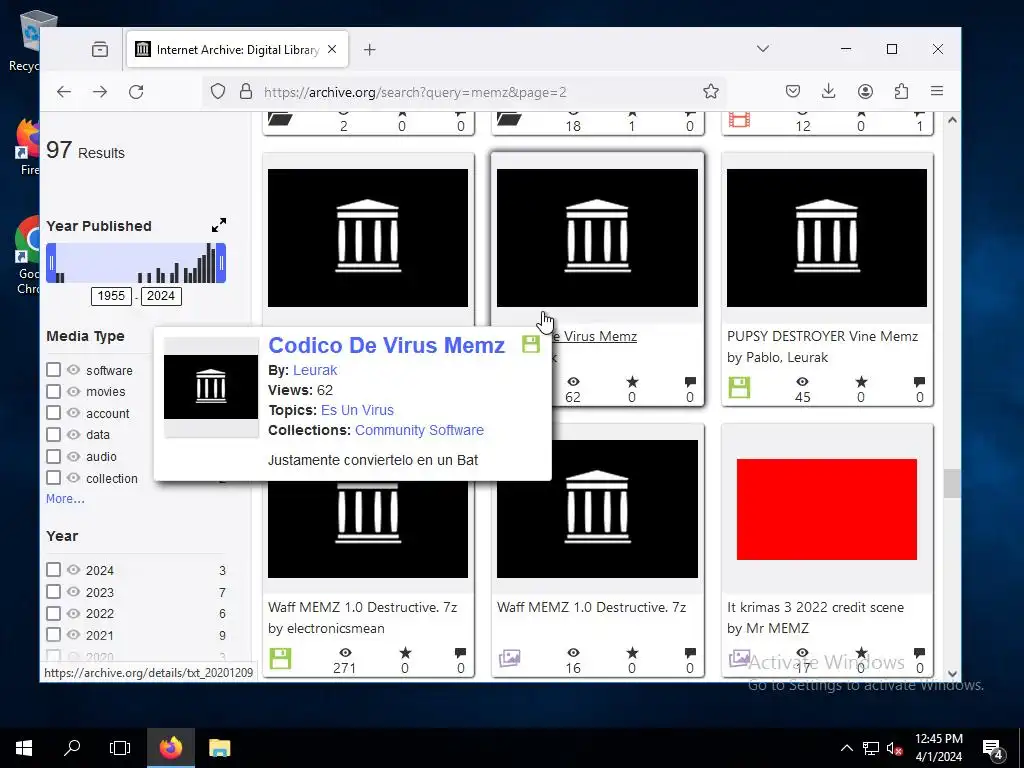Image resolution: width=1024 pixels, height=768 pixels.
Task: Open File Explorer from the taskbar
Action: pos(219,748)
